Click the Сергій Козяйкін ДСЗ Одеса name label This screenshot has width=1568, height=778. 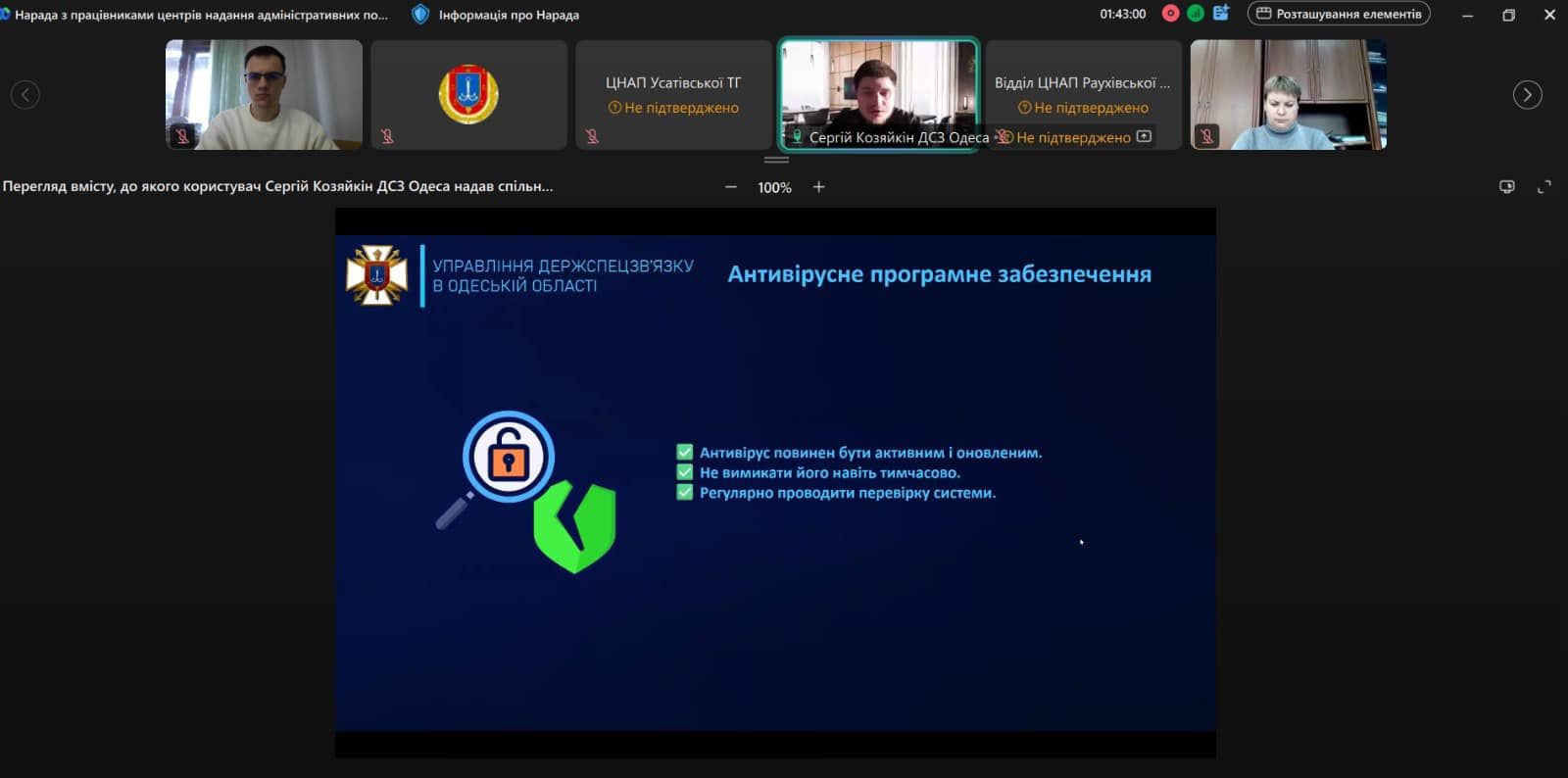coord(899,137)
